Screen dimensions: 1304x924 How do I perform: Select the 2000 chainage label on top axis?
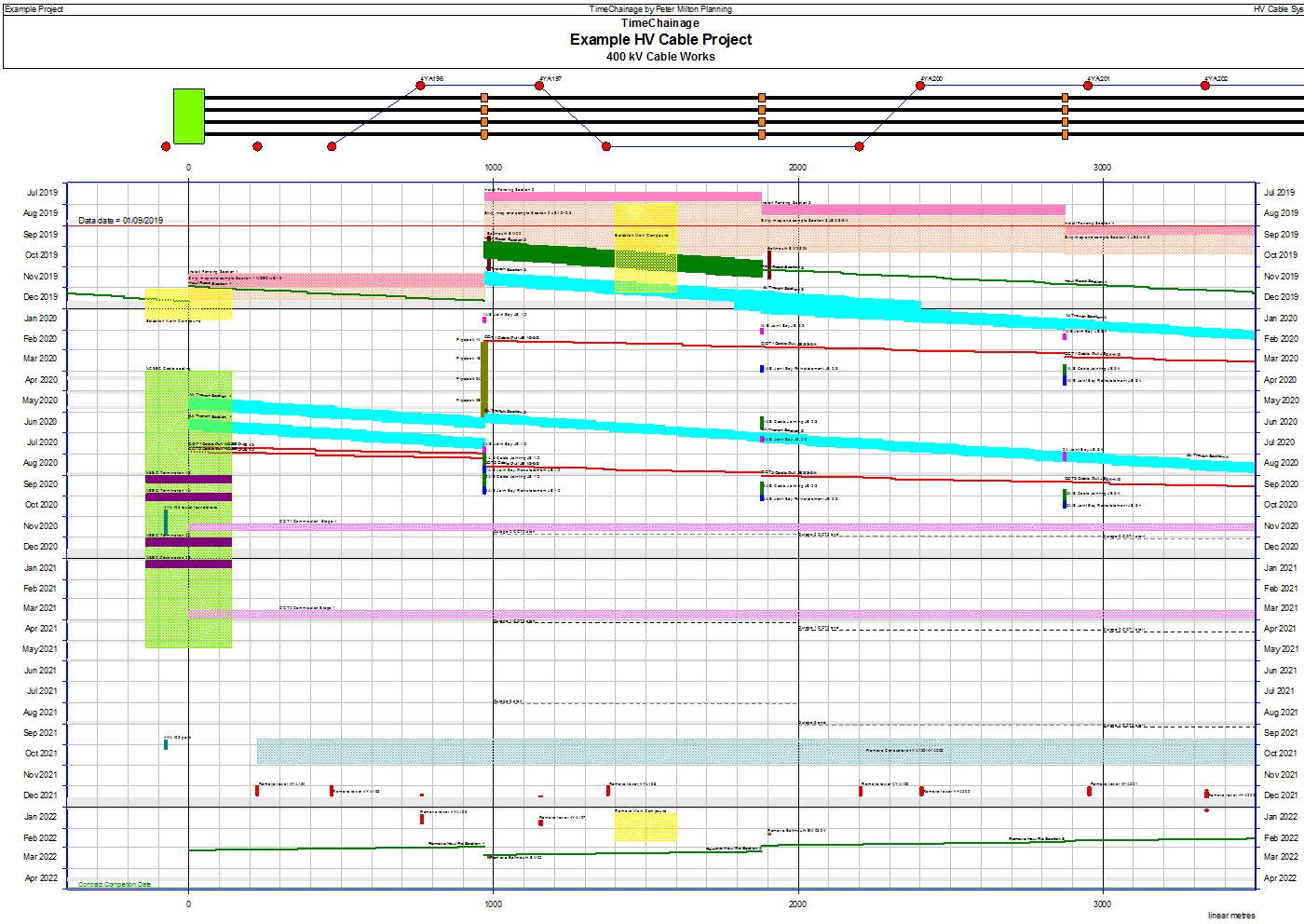click(798, 168)
